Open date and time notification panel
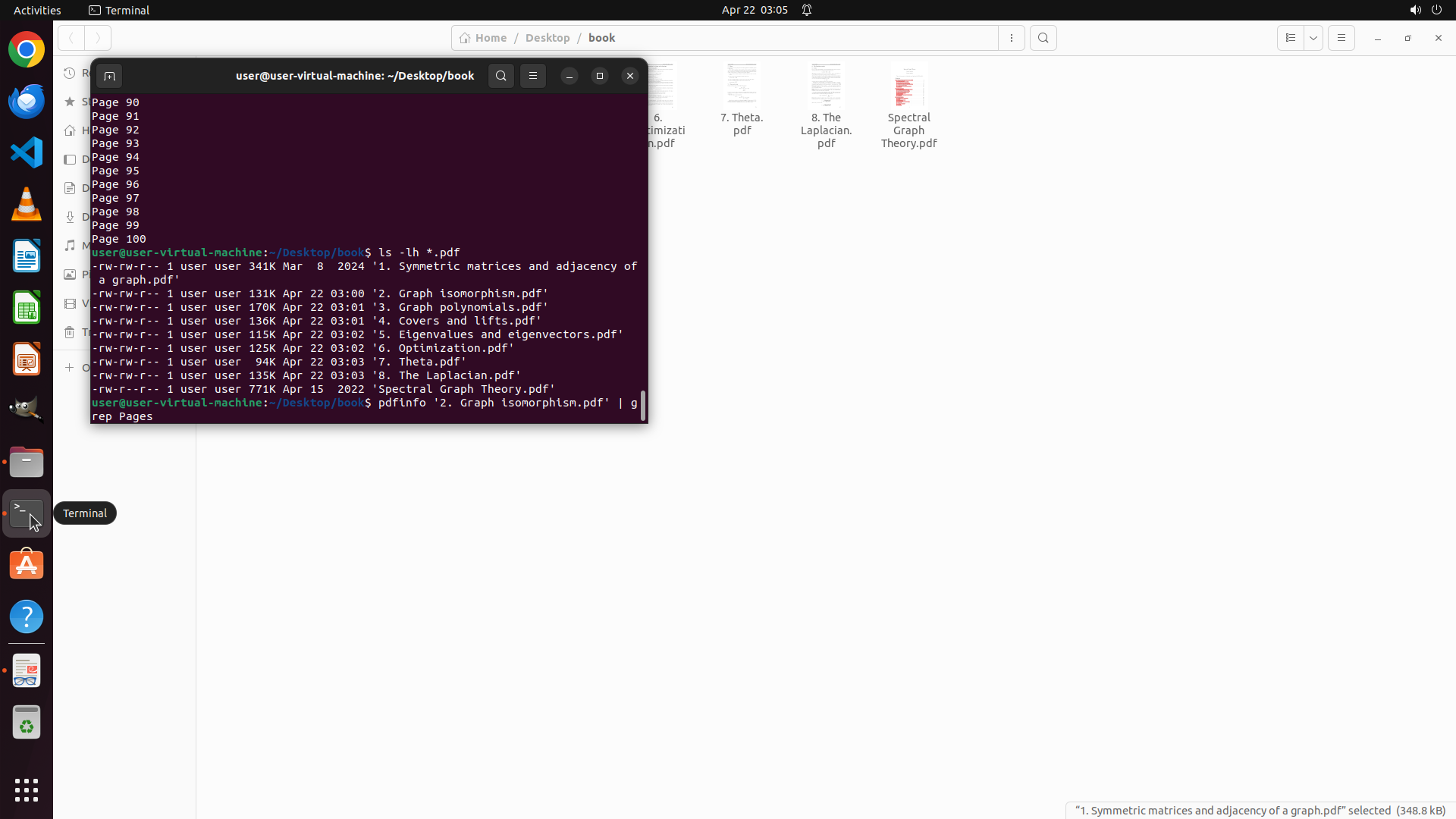 [755, 10]
